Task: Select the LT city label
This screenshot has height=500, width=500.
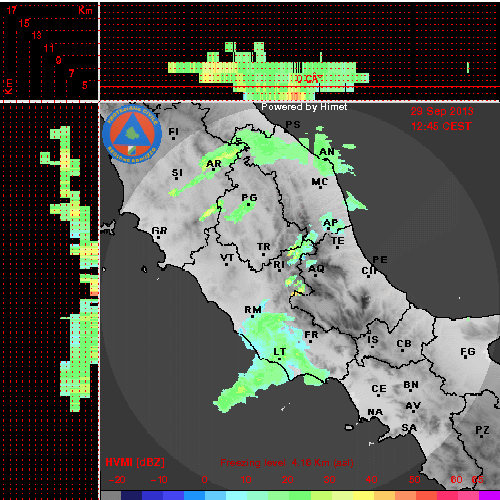Action: point(280,352)
